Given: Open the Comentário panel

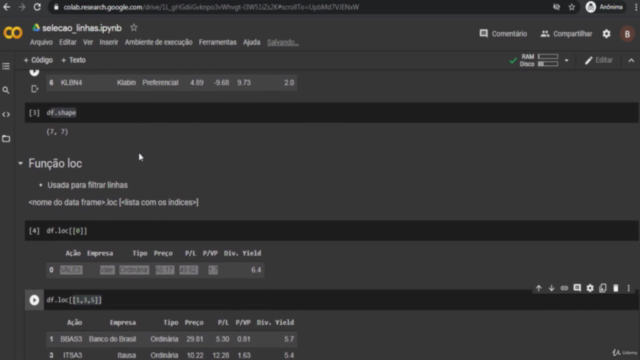Looking at the screenshot, I should pos(503,34).
